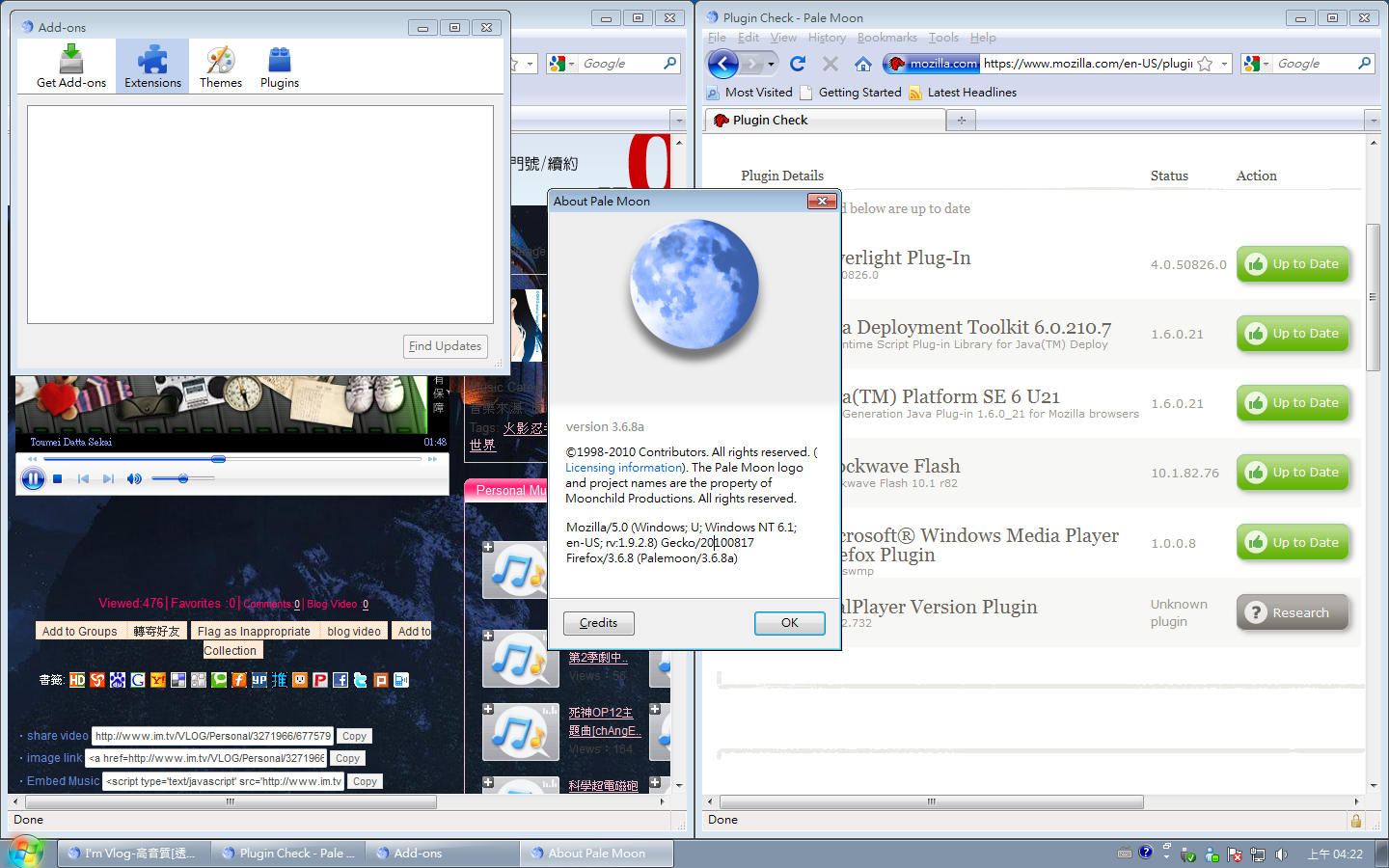1389x868 pixels.
Task: Pause the playing video
Action: click(33, 478)
